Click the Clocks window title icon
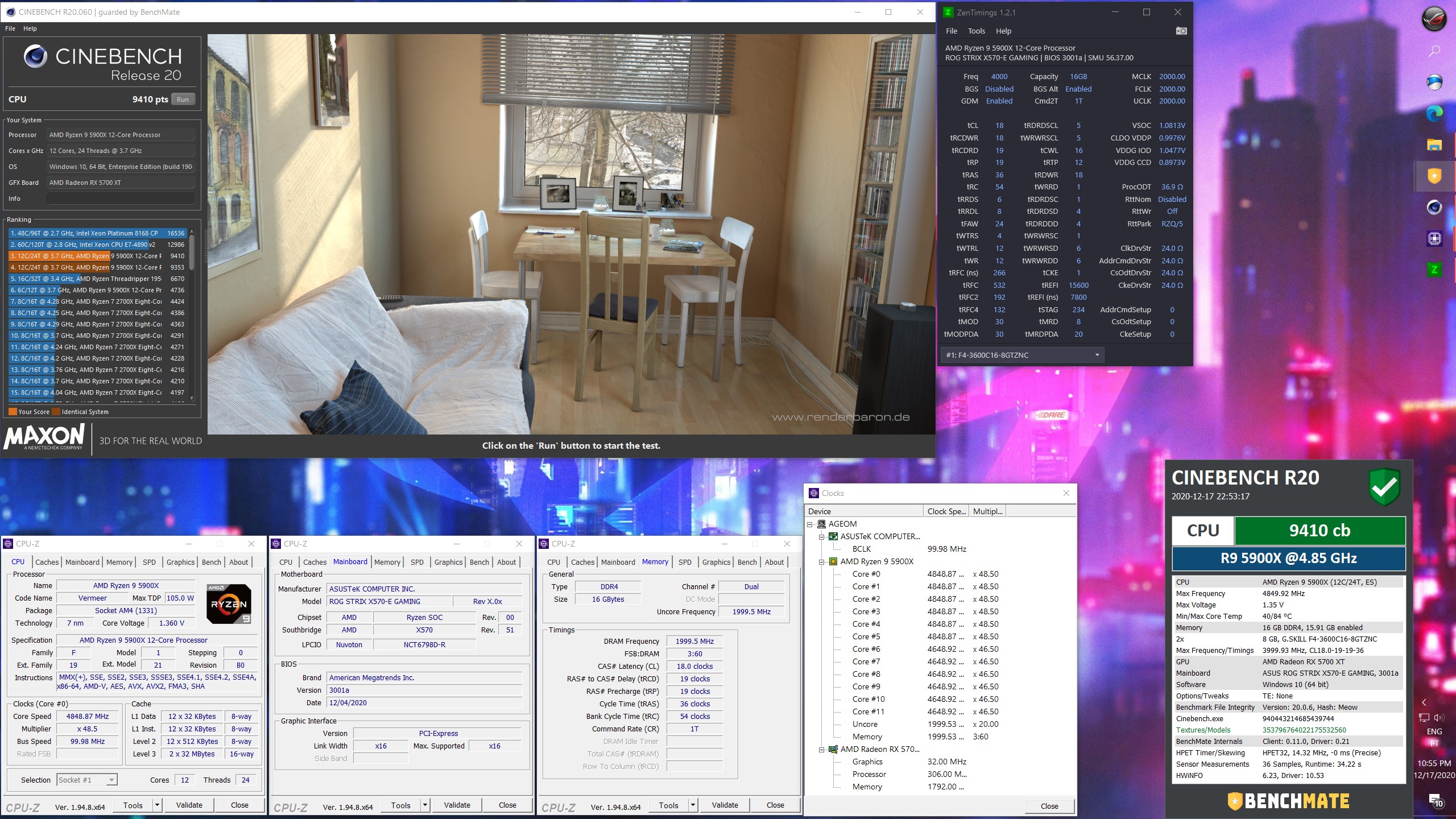 (x=814, y=493)
